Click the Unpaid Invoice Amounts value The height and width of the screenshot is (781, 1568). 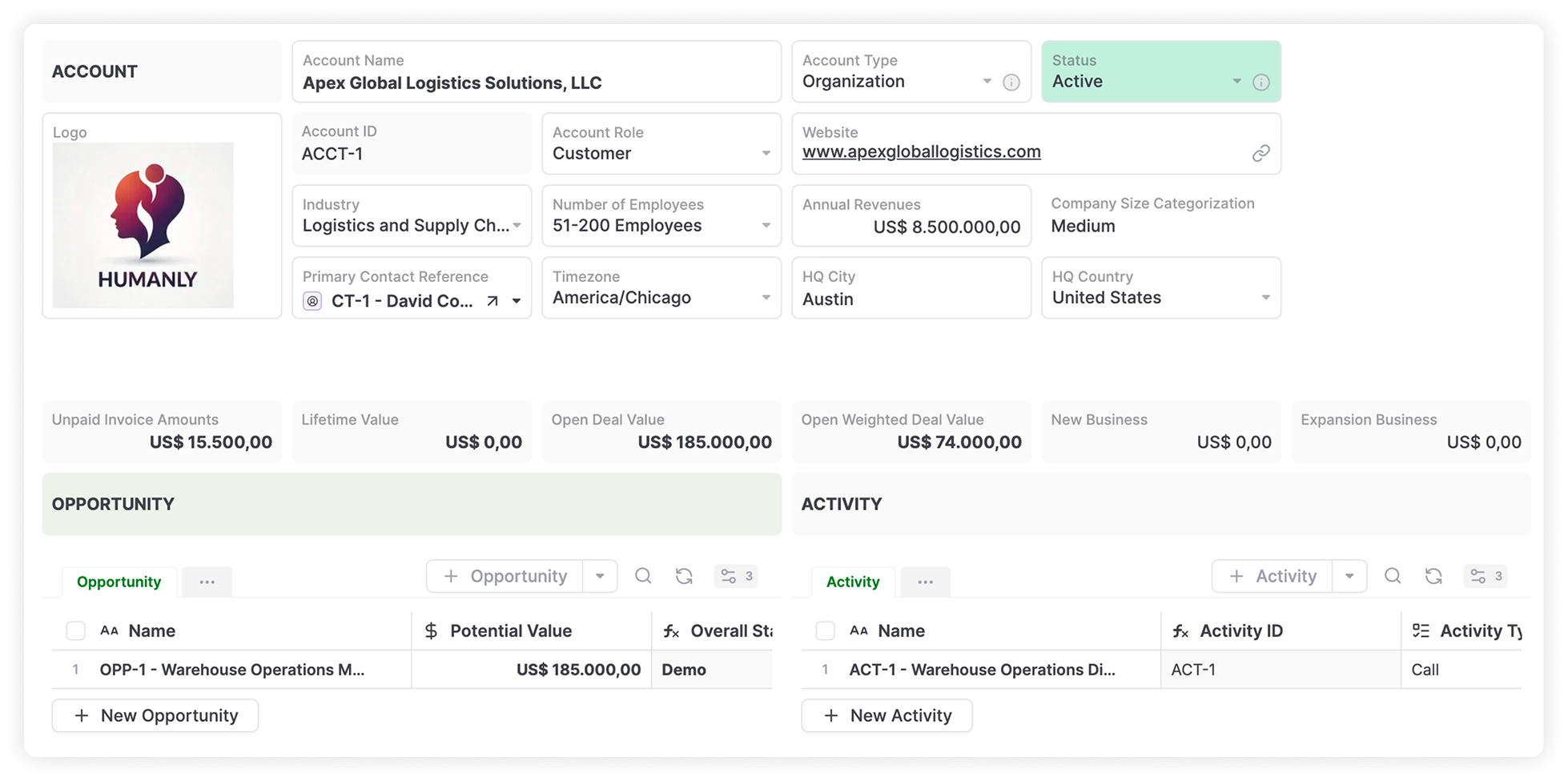click(x=211, y=442)
